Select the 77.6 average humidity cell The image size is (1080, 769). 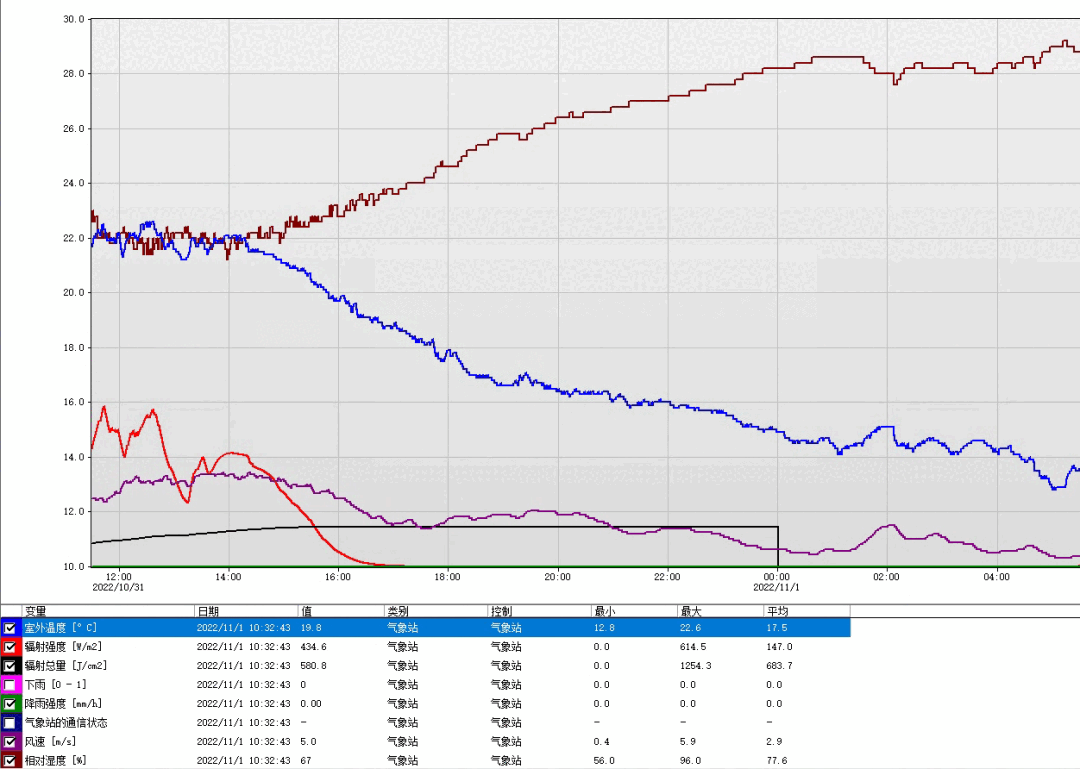(x=776, y=761)
